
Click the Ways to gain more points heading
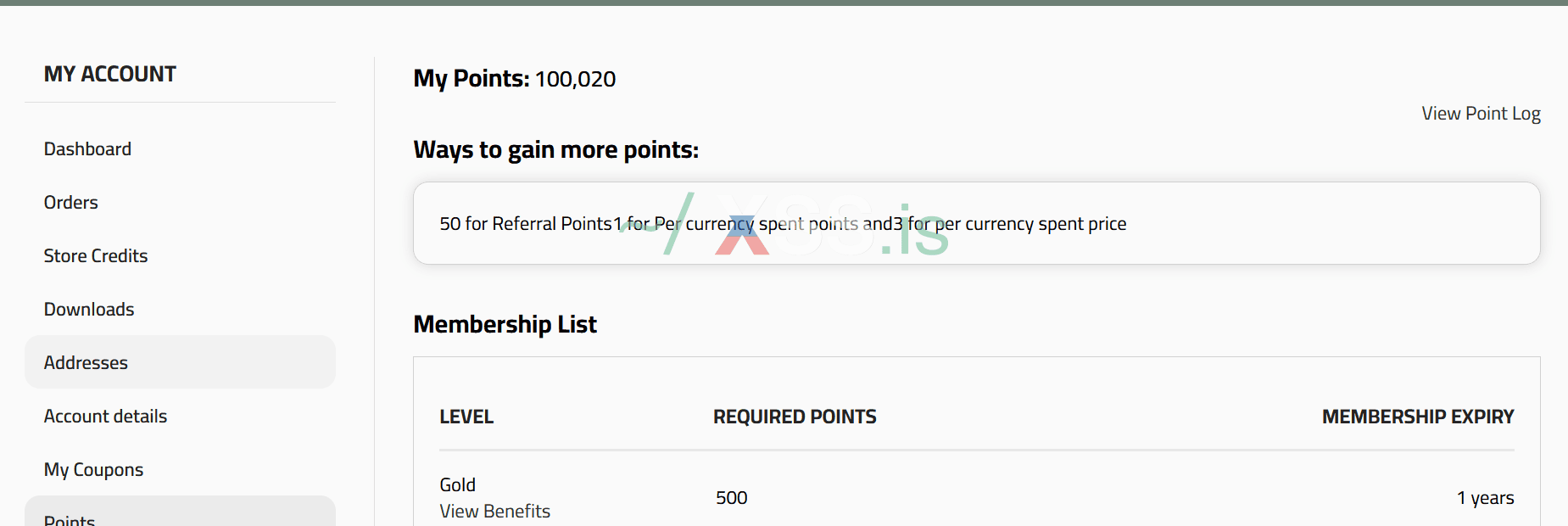[x=555, y=150]
